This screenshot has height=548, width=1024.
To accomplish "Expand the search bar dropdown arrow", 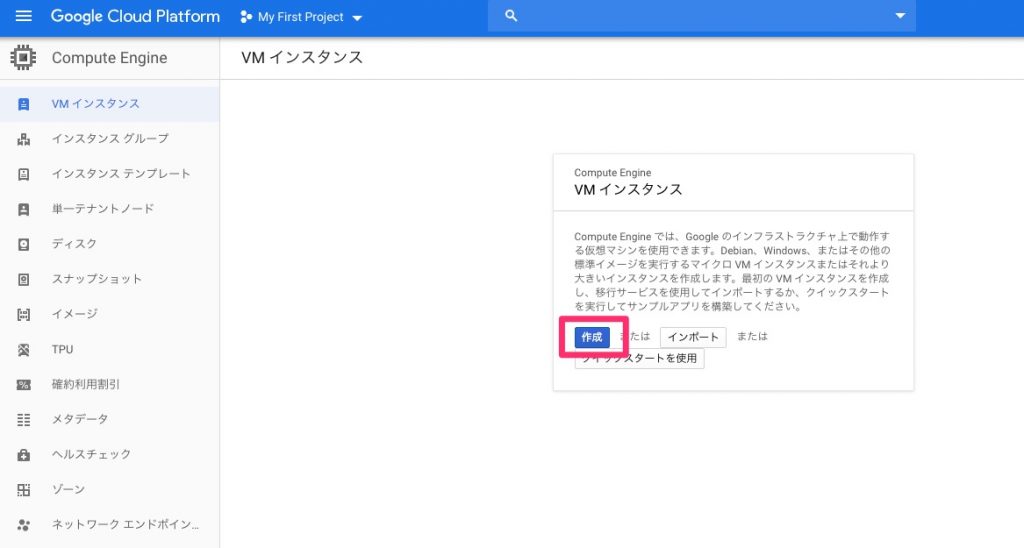I will 899,16.
